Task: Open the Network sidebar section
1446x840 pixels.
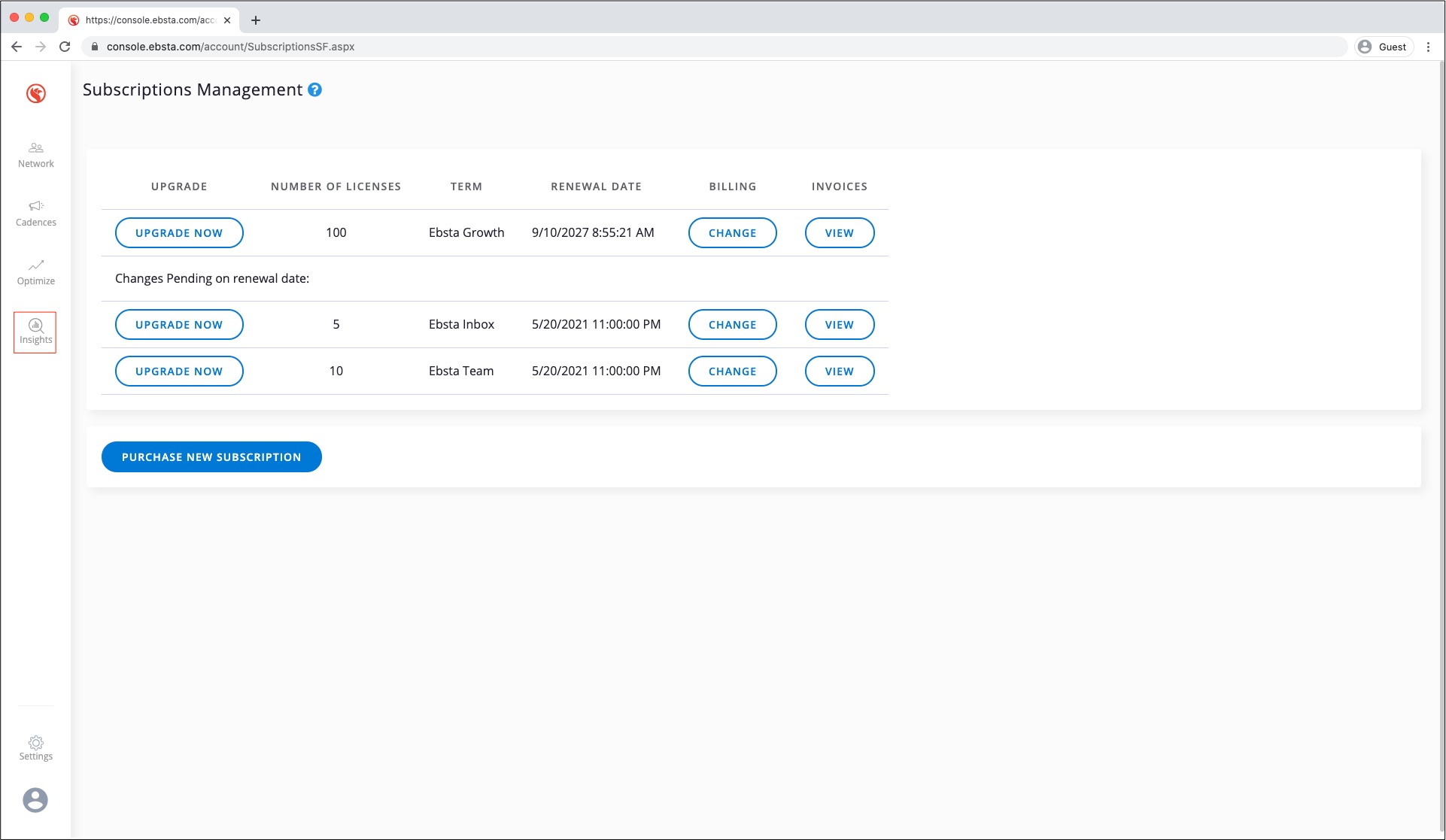Action: (36, 155)
